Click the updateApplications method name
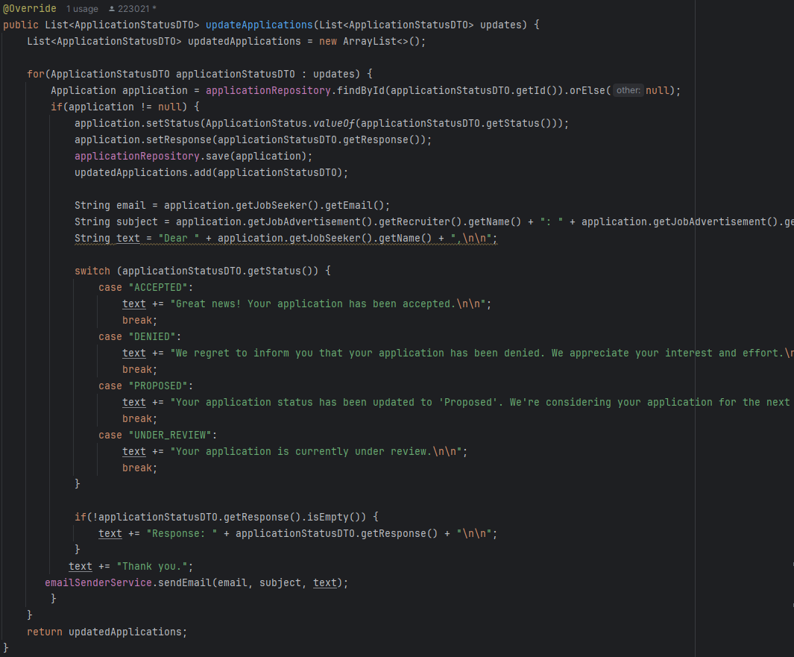This screenshot has width=794, height=657. (258, 25)
